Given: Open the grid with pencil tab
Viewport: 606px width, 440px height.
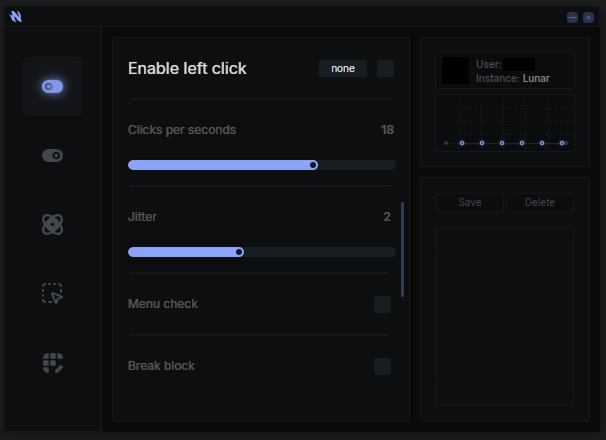Looking at the screenshot, I should (53, 363).
